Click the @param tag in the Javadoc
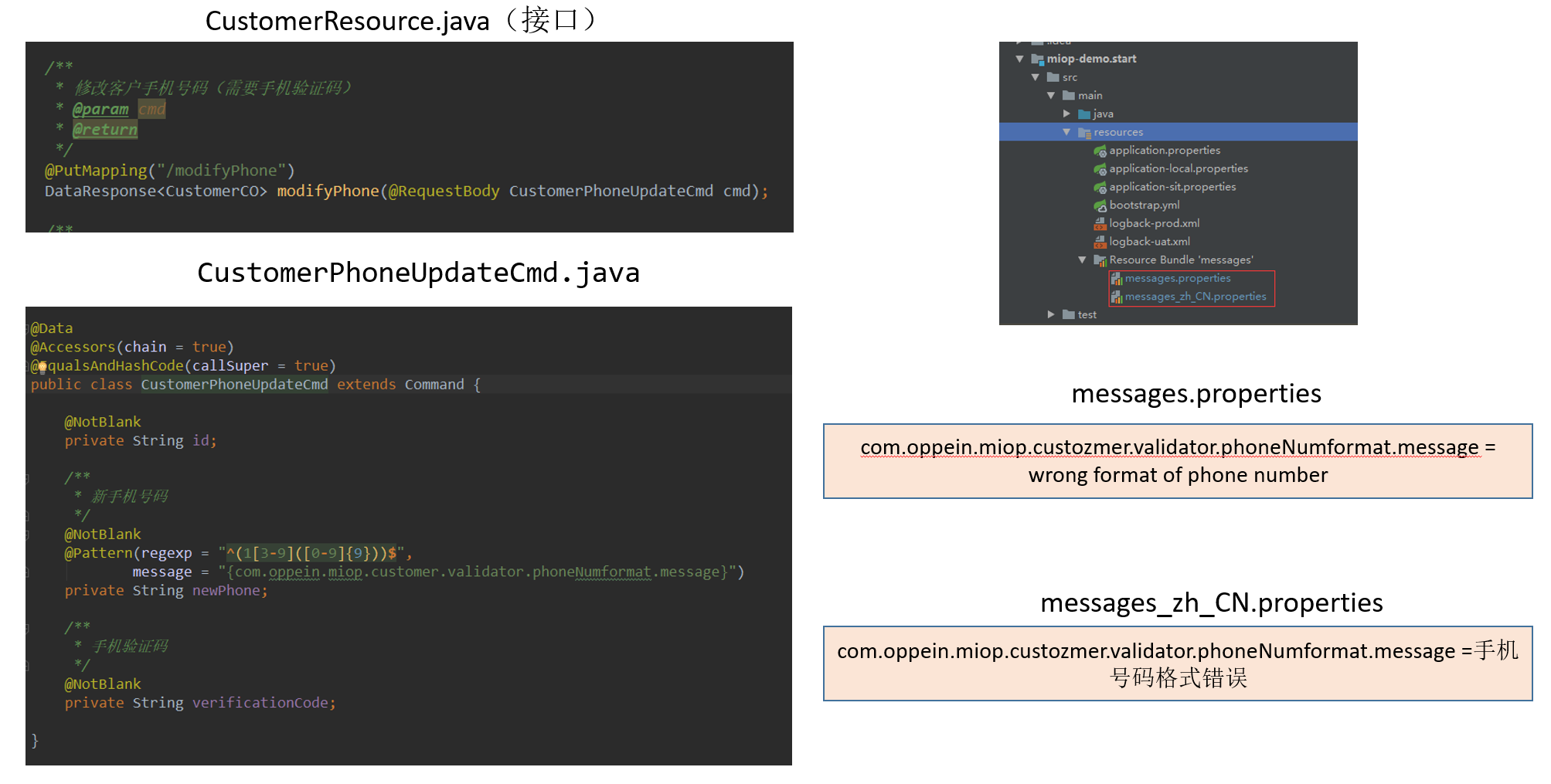The height and width of the screenshot is (784, 1551). click(100, 110)
